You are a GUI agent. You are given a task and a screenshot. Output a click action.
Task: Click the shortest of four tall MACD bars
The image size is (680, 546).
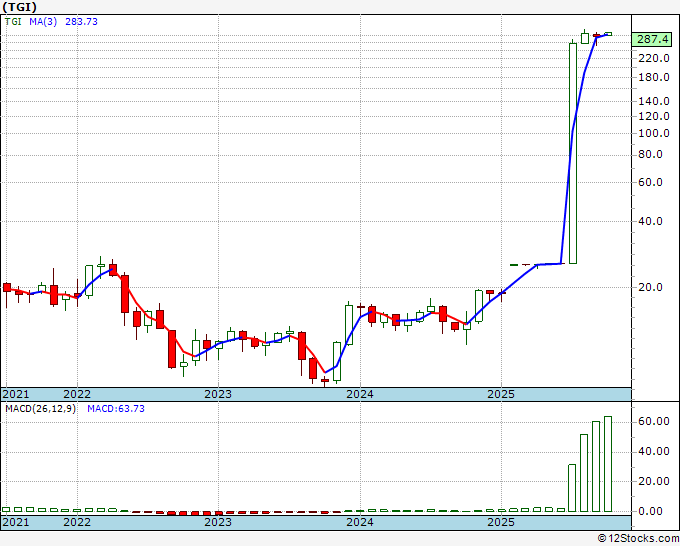572,488
